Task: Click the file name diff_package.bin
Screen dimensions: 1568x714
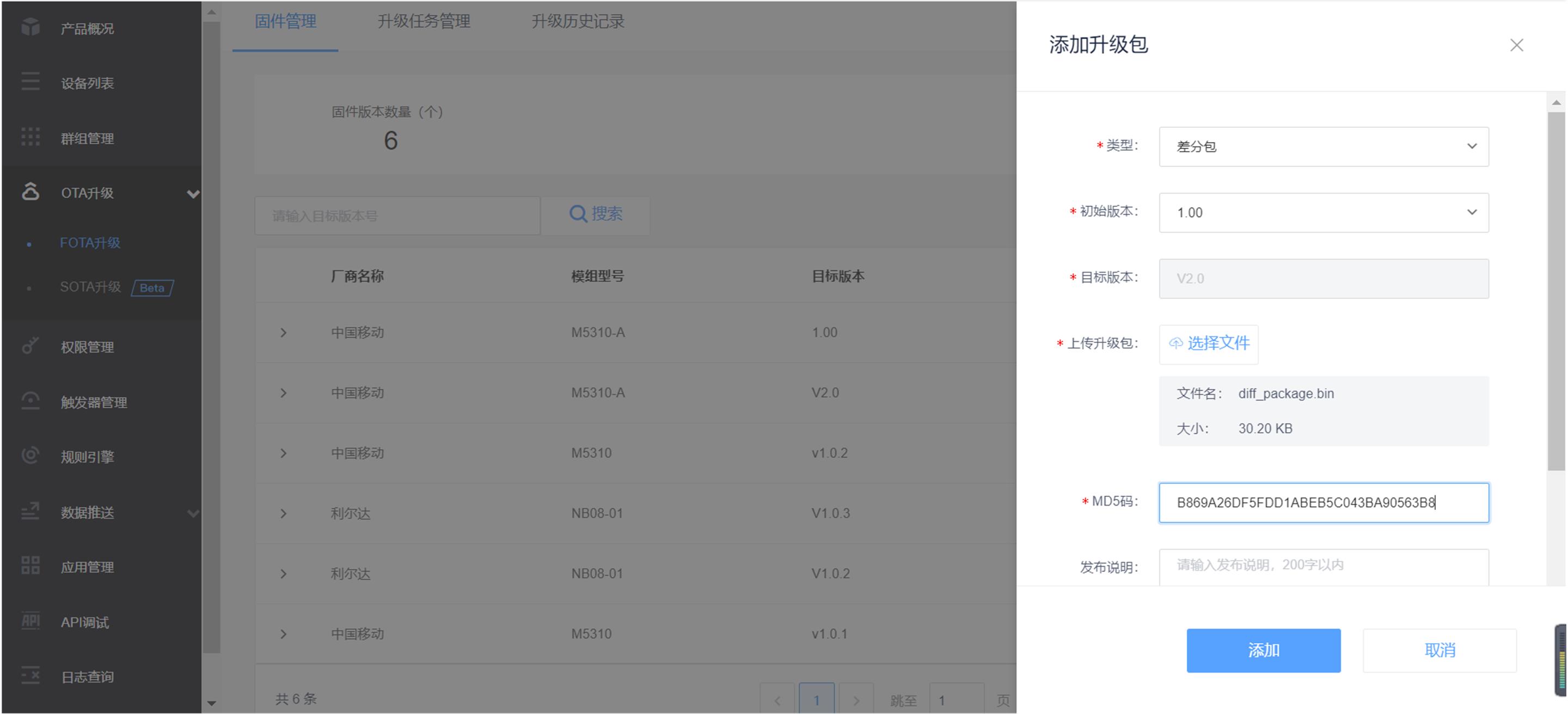Action: (x=1285, y=393)
